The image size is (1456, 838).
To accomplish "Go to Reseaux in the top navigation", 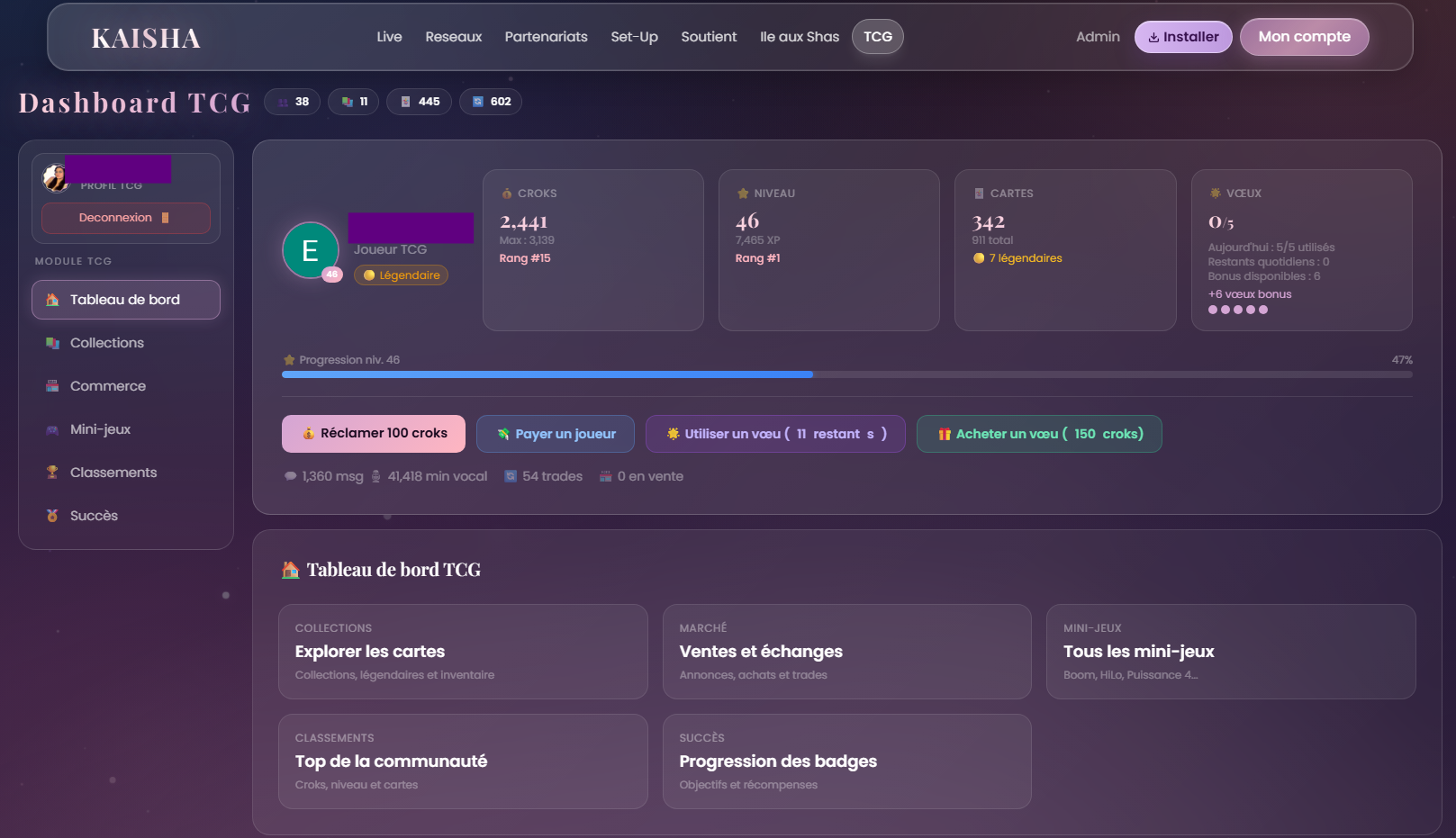I will [x=454, y=37].
